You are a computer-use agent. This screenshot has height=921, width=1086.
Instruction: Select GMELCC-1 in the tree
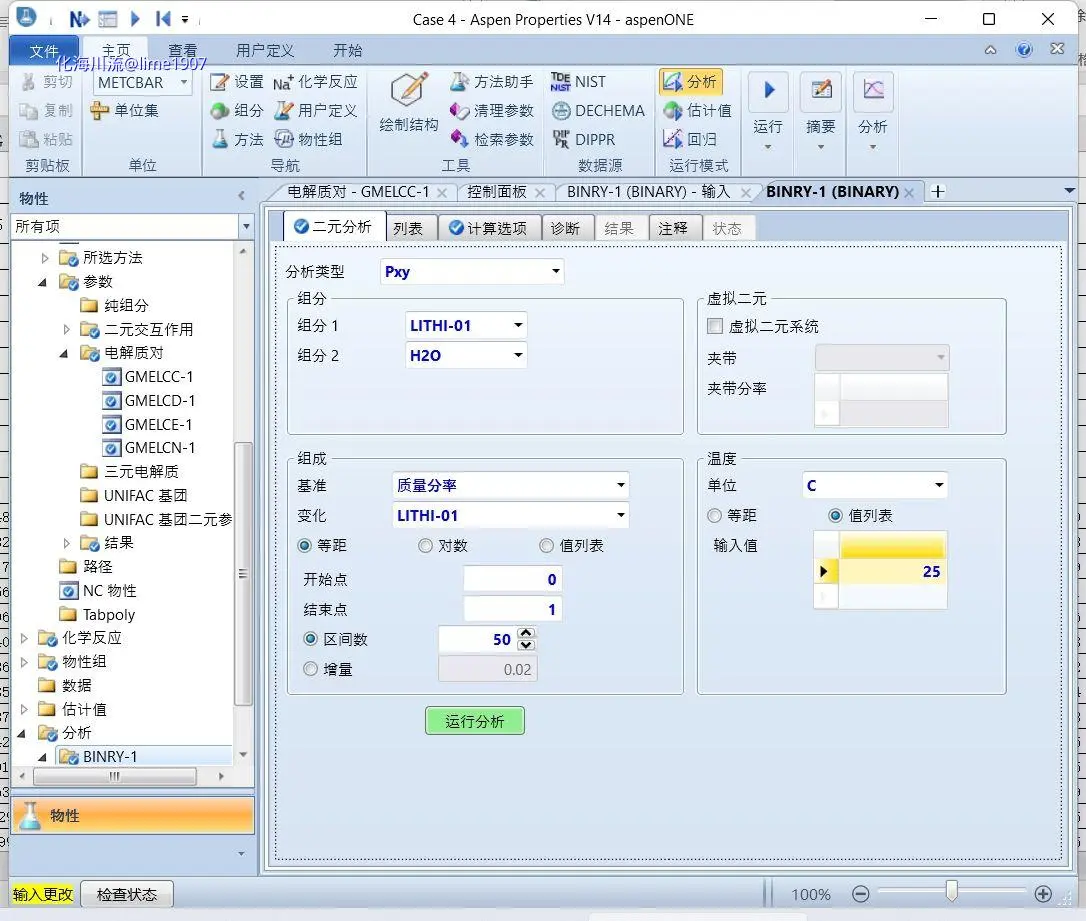click(158, 377)
